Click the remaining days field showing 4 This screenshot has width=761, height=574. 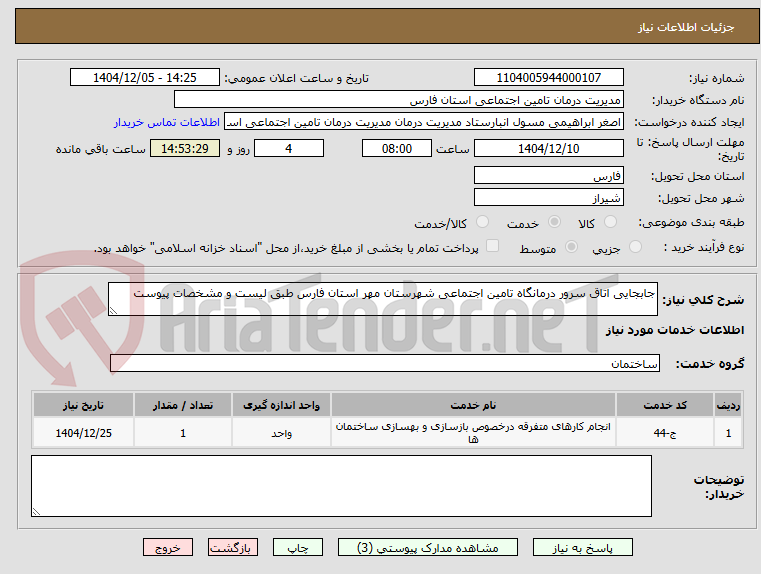click(289, 148)
